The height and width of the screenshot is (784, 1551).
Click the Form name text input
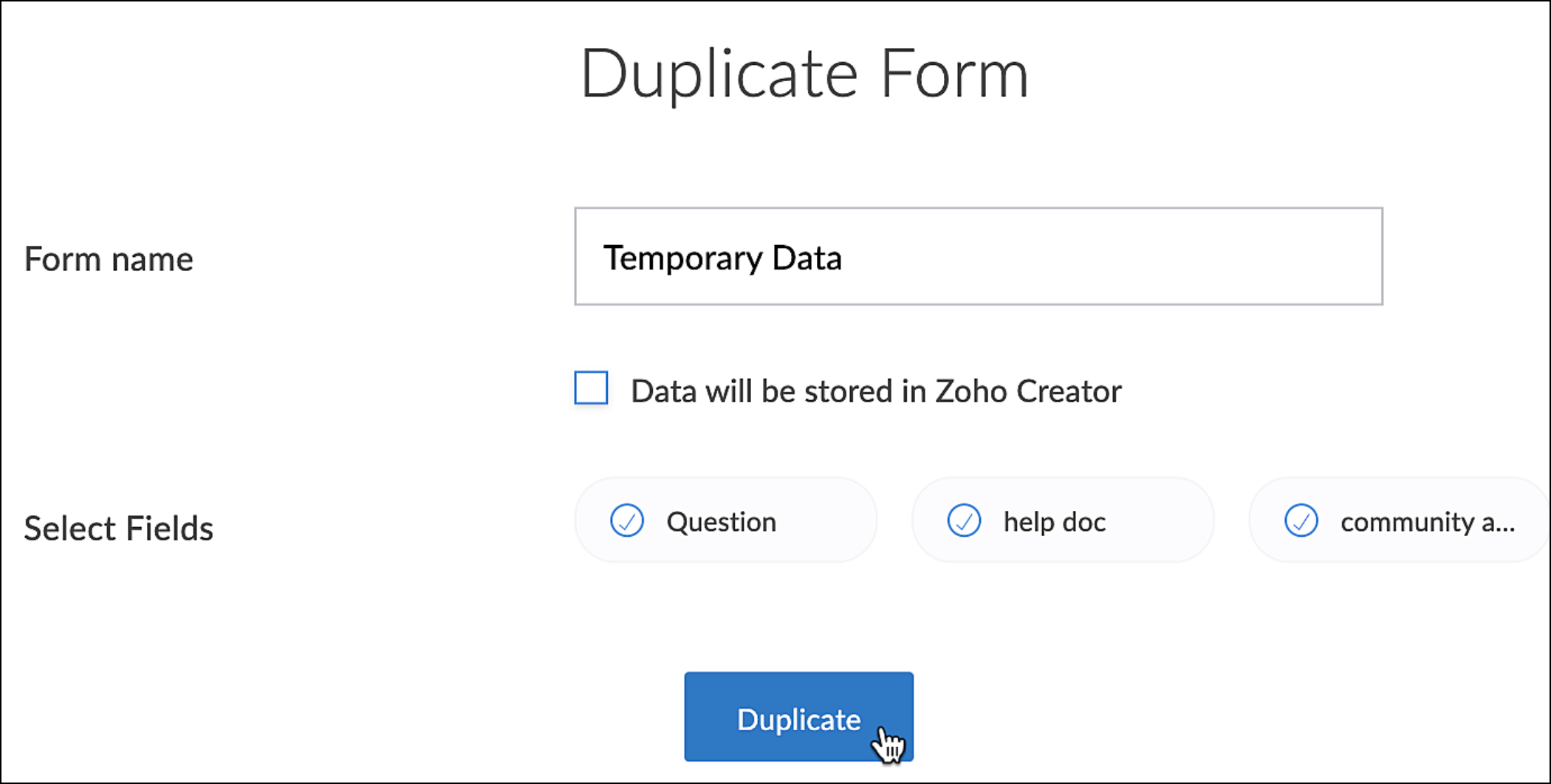pos(978,256)
